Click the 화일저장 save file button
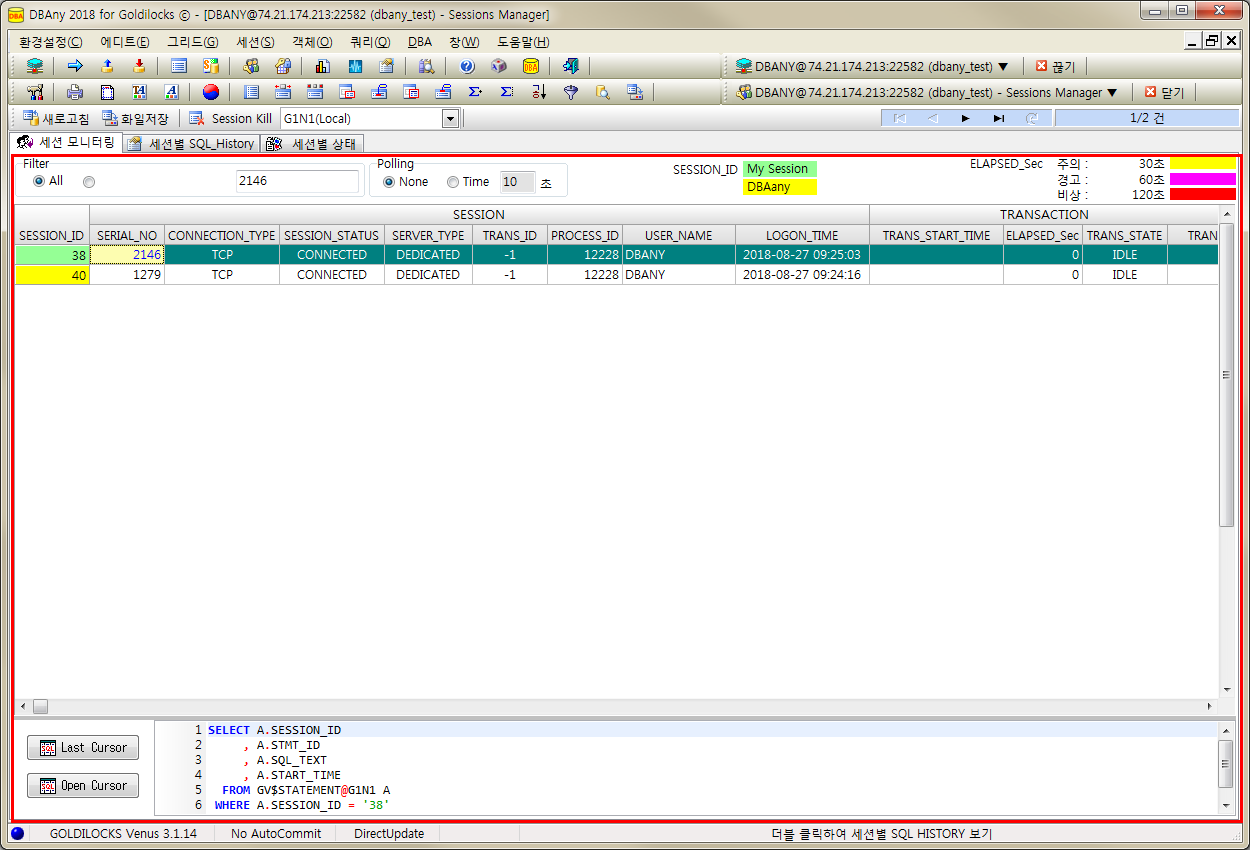Viewport: 1250px width, 850px height. [x=136, y=118]
